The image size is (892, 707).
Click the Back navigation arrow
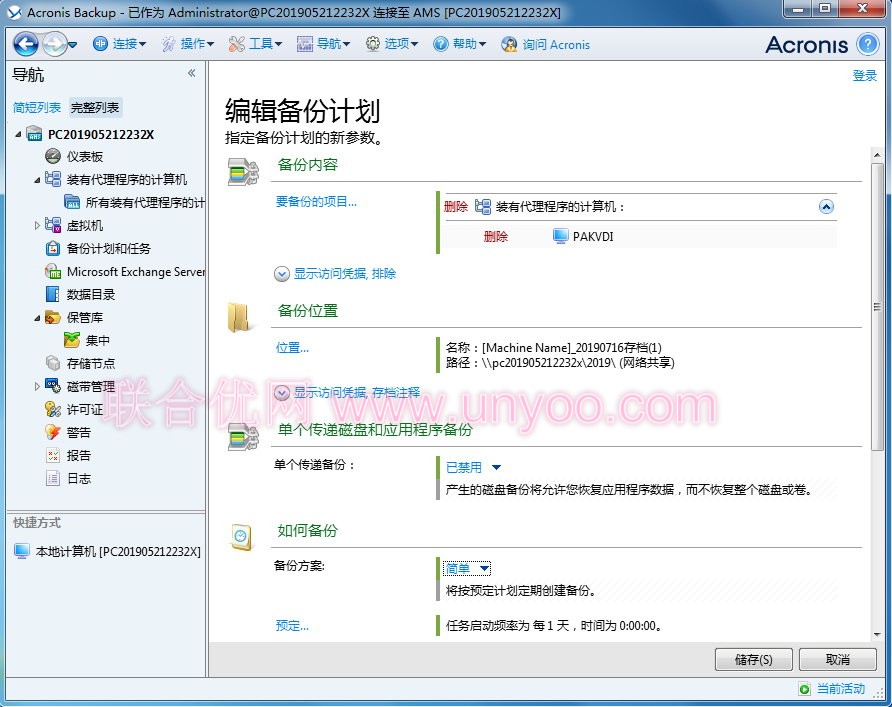(26, 44)
